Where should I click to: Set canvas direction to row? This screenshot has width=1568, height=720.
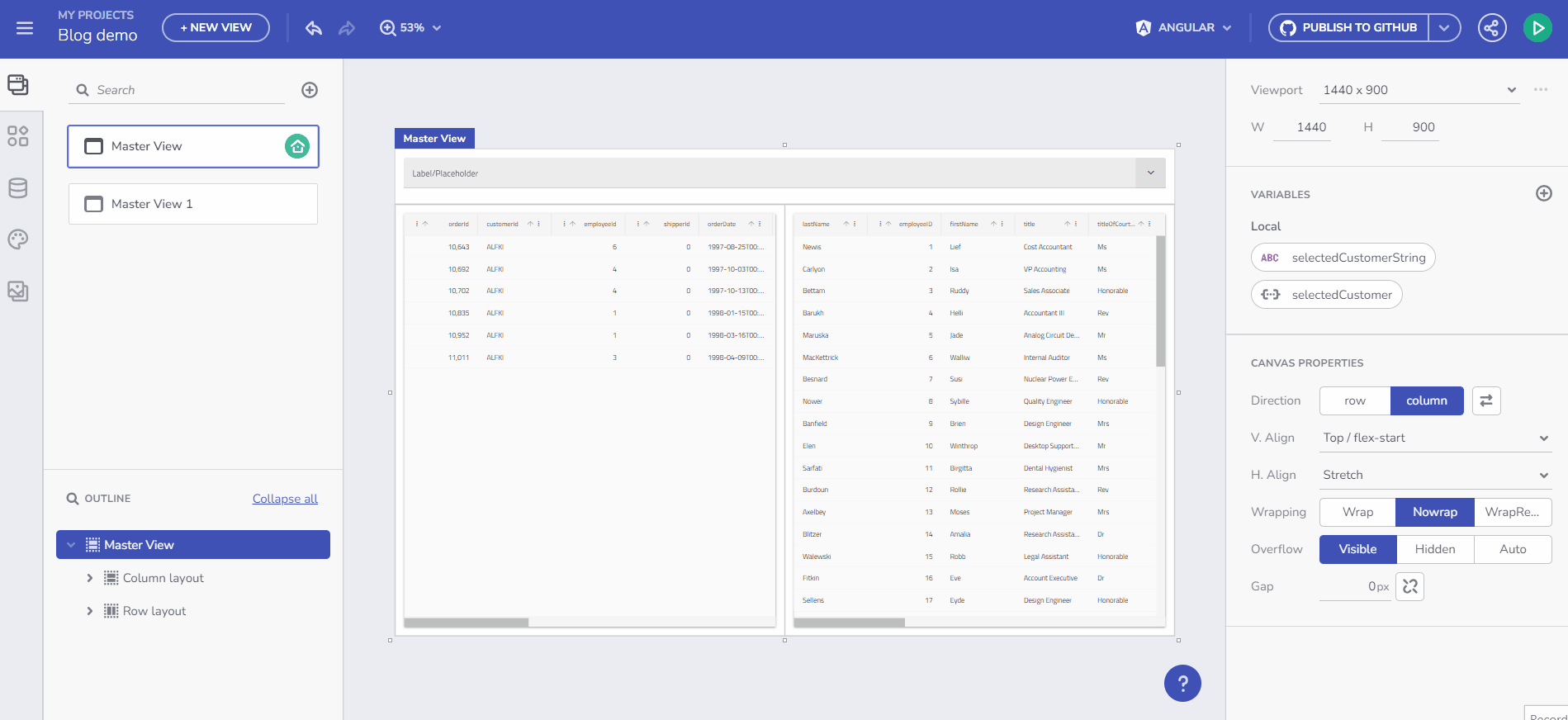1354,400
